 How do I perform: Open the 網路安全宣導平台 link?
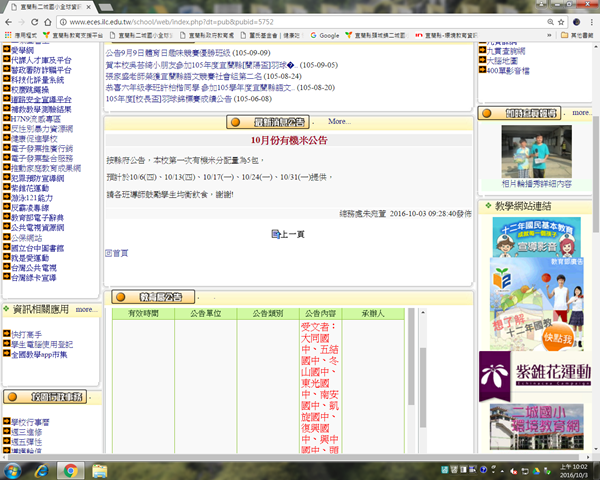(41, 100)
